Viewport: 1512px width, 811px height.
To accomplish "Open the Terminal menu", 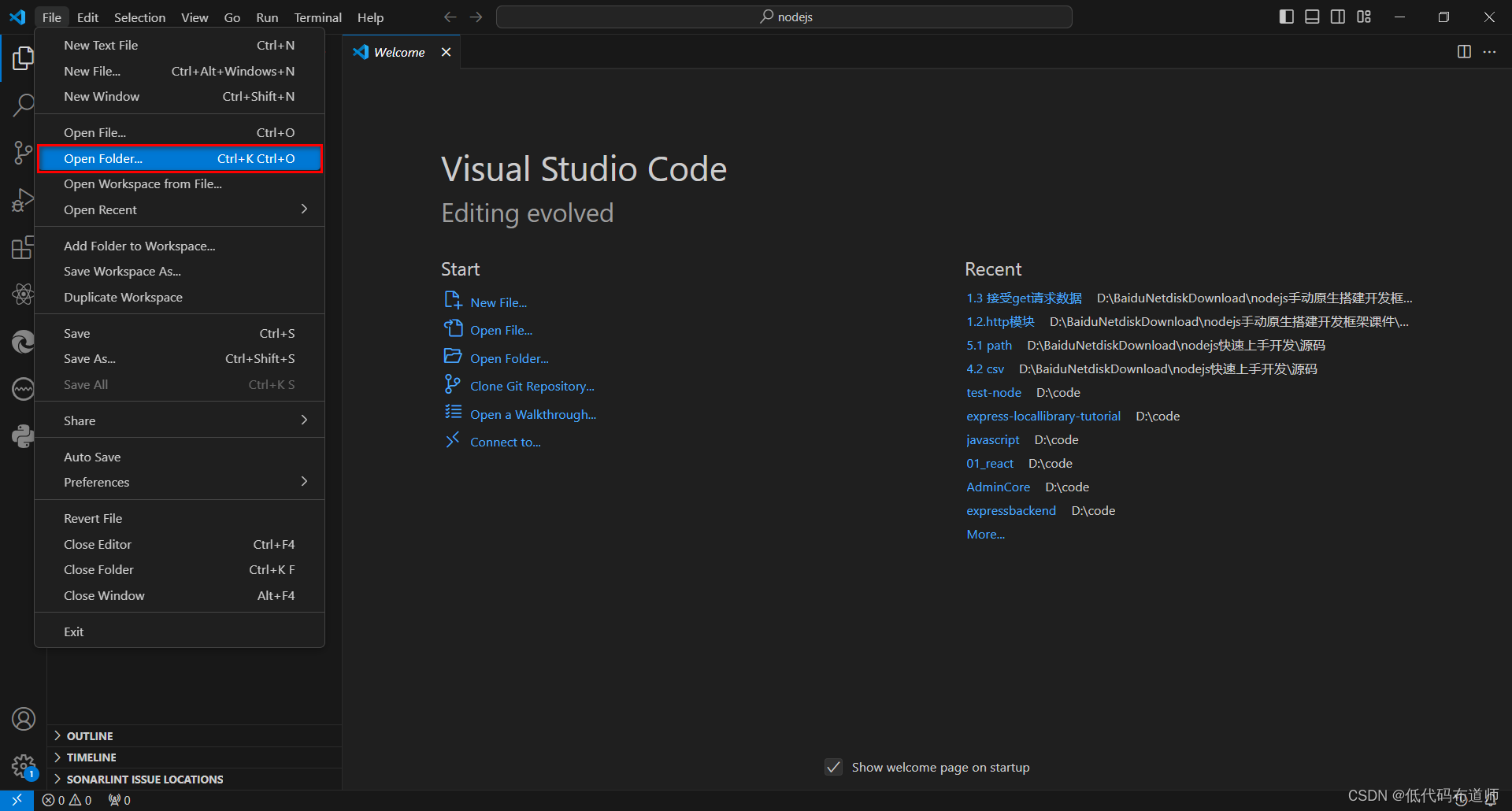I will (x=317, y=17).
